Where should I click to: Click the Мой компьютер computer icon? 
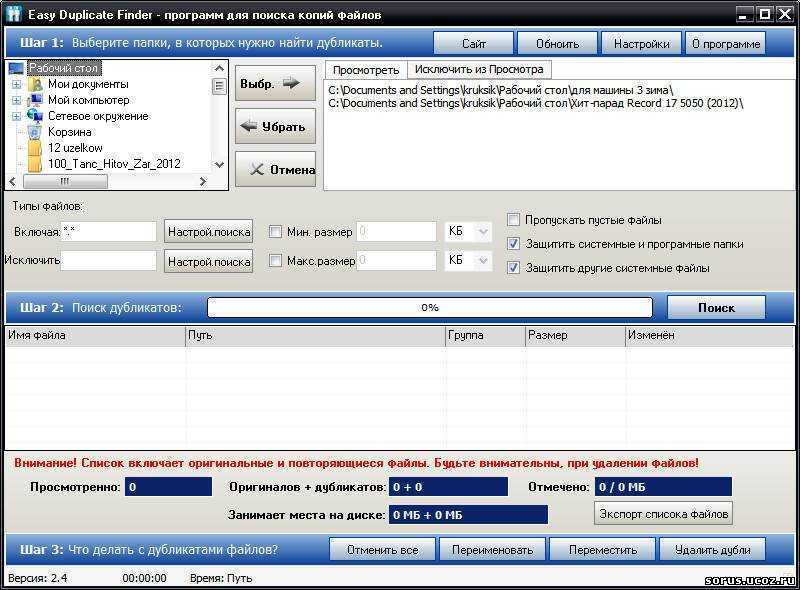[x=35, y=100]
